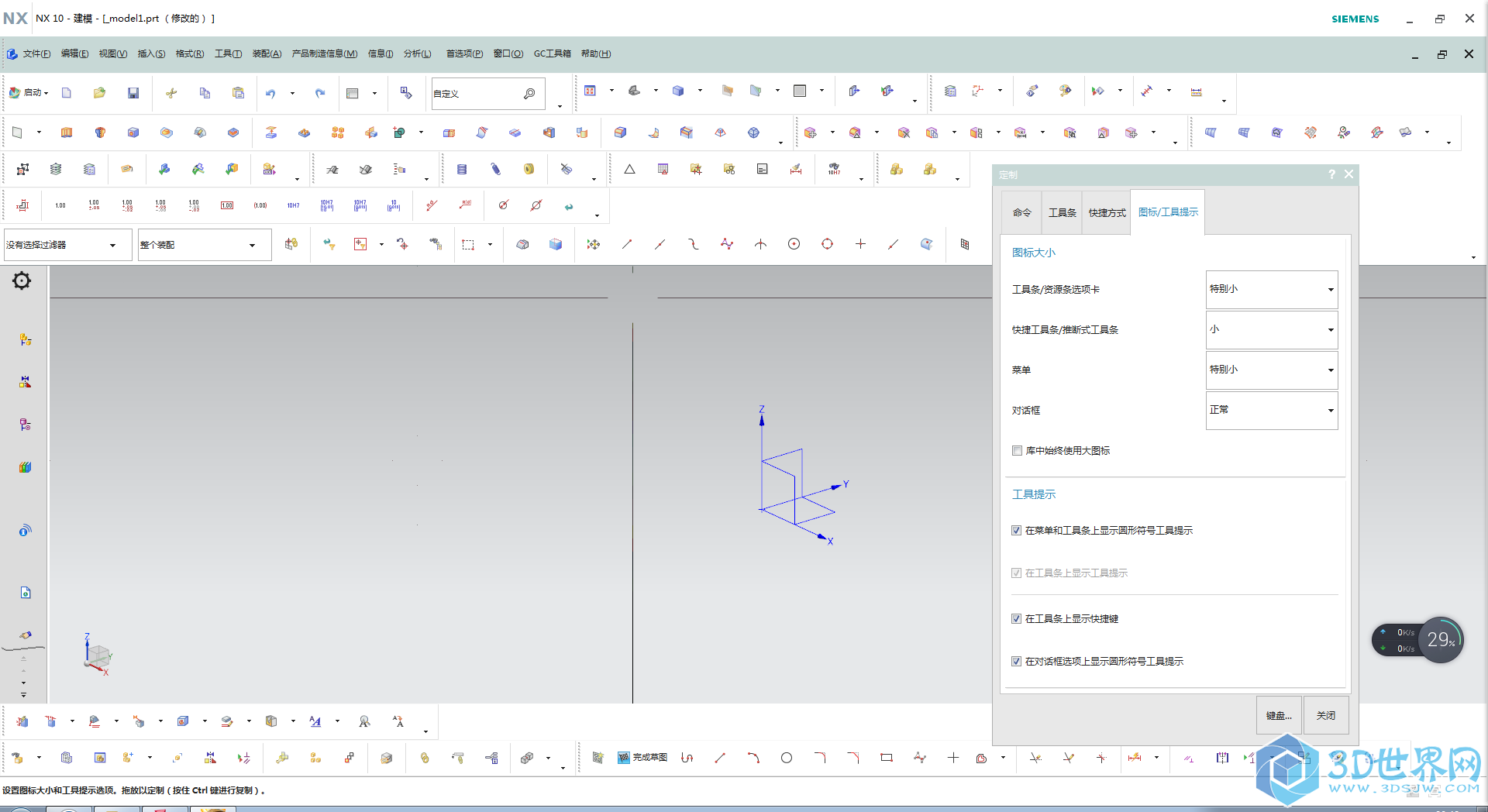Click the Fit view icon
This screenshot has width=1488, height=812.
(x=590, y=91)
